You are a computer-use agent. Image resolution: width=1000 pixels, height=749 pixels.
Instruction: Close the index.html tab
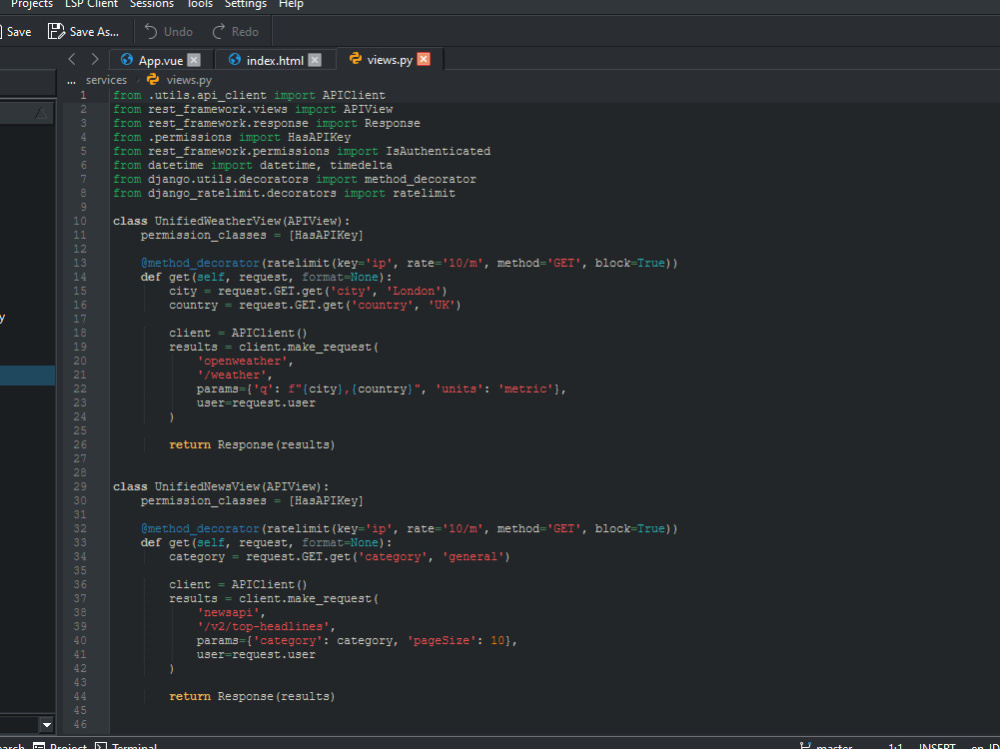(x=314, y=60)
